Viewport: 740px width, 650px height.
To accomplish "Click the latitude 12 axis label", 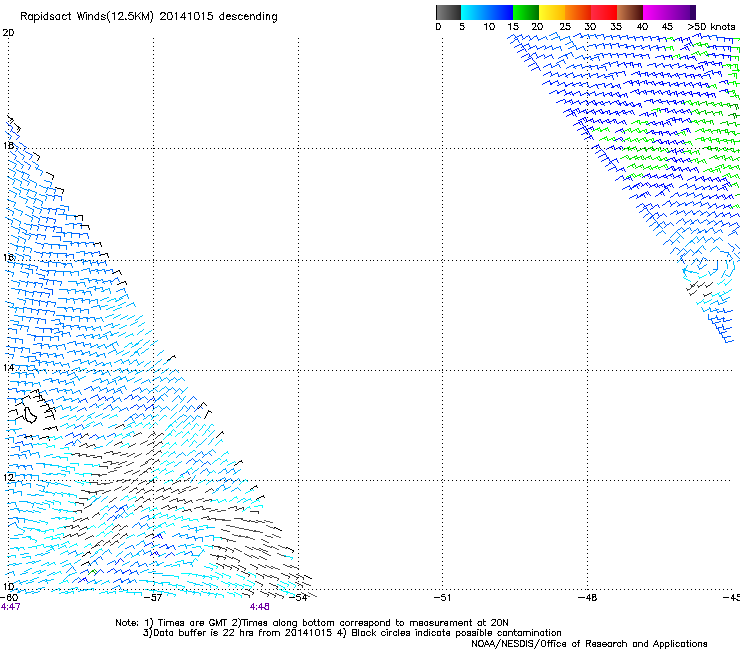I will [x=8, y=477].
